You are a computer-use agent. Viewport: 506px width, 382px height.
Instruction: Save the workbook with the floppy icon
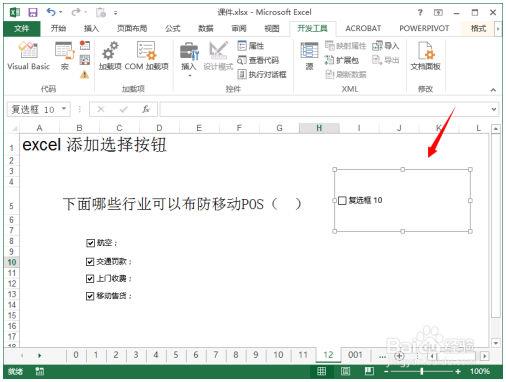tap(33, 13)
